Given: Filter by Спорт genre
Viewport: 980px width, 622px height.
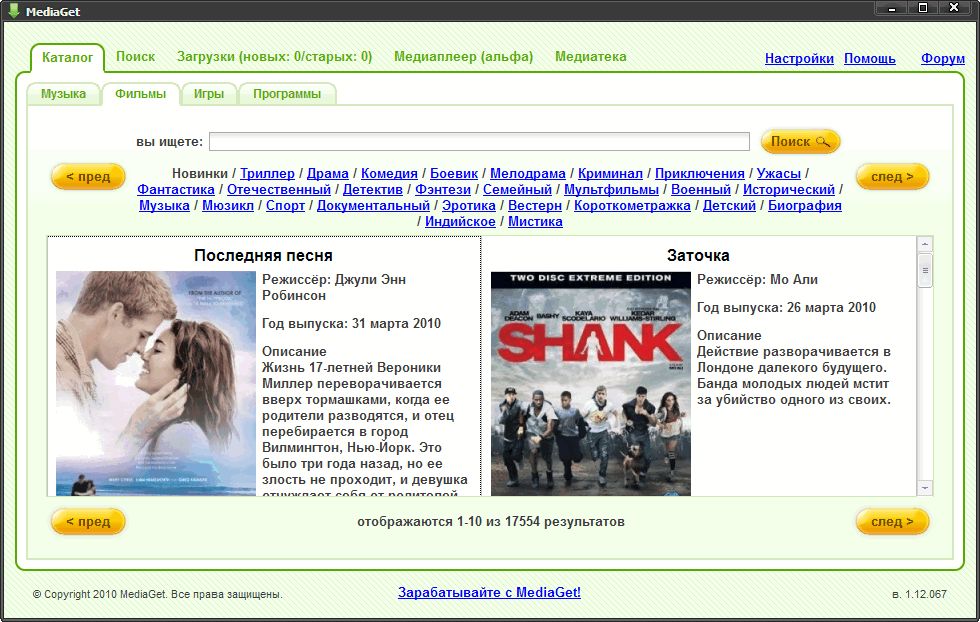Looking at the screenshot, I should [286, 206].
